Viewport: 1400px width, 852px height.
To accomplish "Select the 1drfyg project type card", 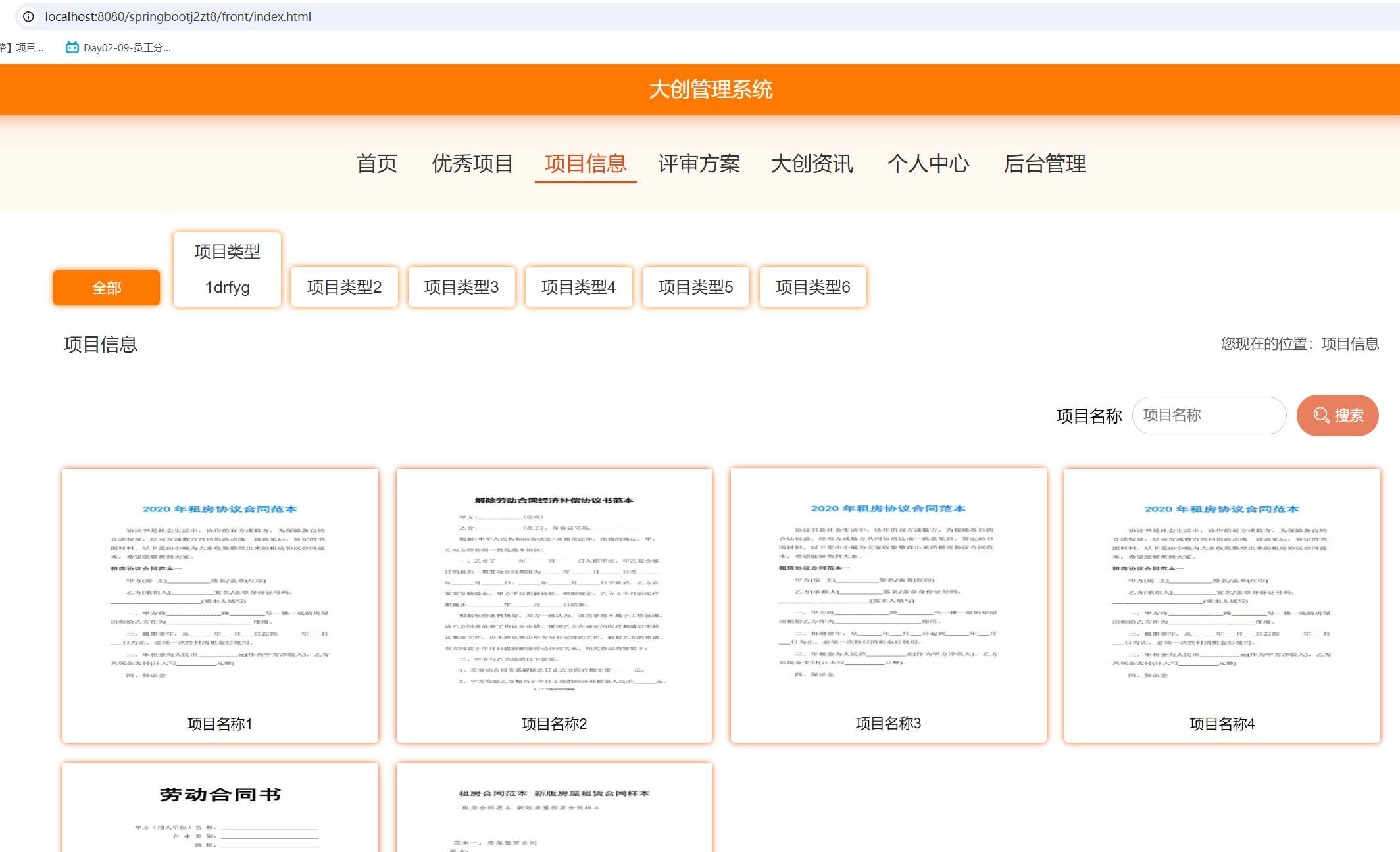I will pyautogui.click(x=226, y=270).
